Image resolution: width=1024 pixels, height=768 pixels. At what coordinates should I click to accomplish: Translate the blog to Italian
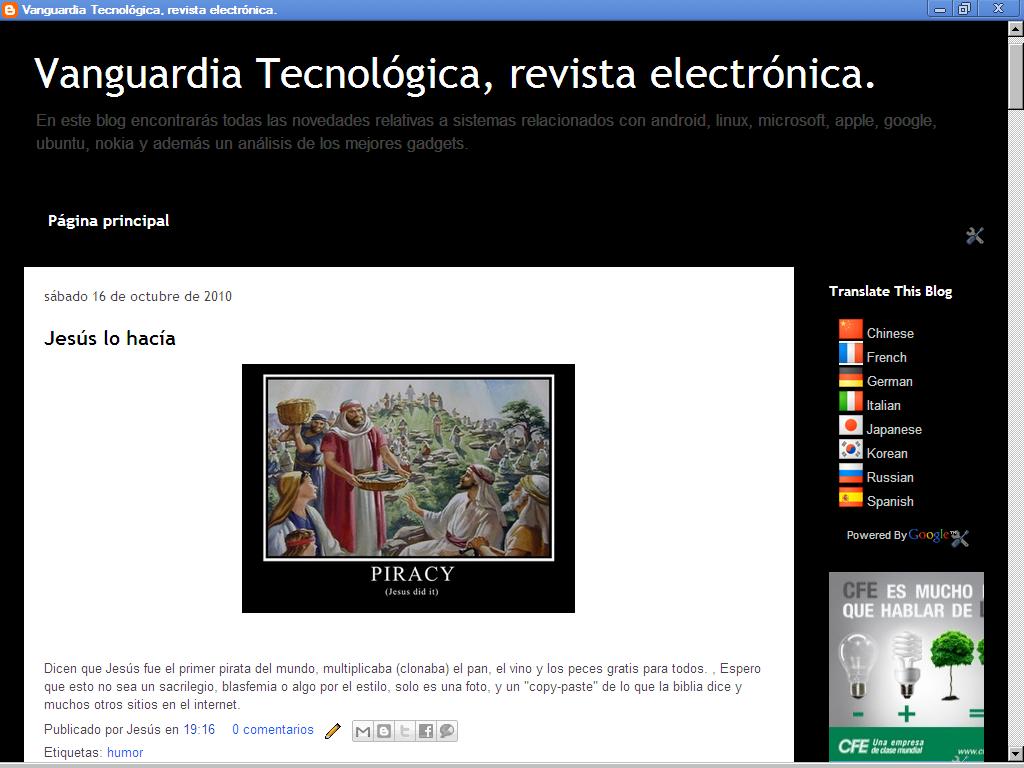tap(884, 406)
